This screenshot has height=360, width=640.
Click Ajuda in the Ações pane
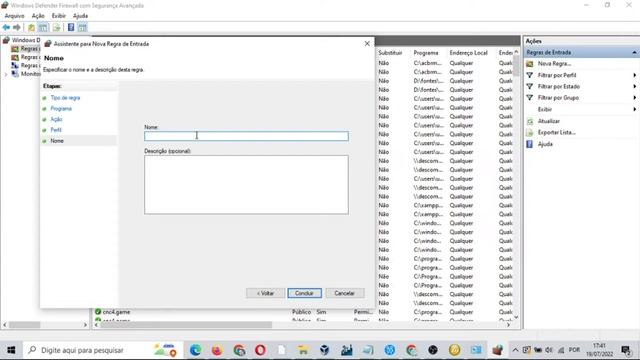click(545, 144)
